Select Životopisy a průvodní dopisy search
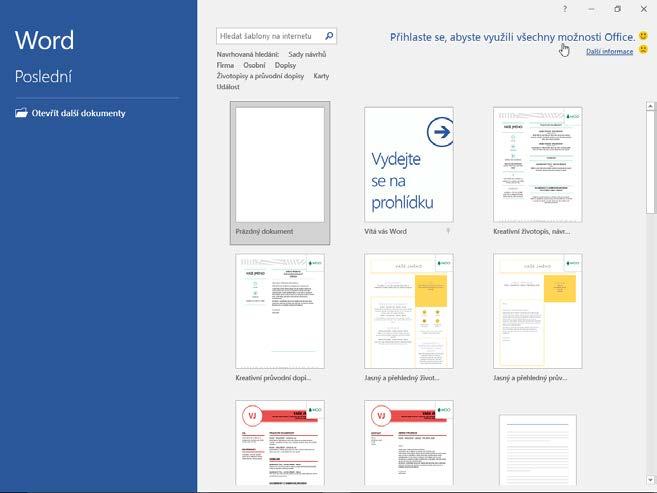Viewport: 657px width, 493px height. (260, 76)
